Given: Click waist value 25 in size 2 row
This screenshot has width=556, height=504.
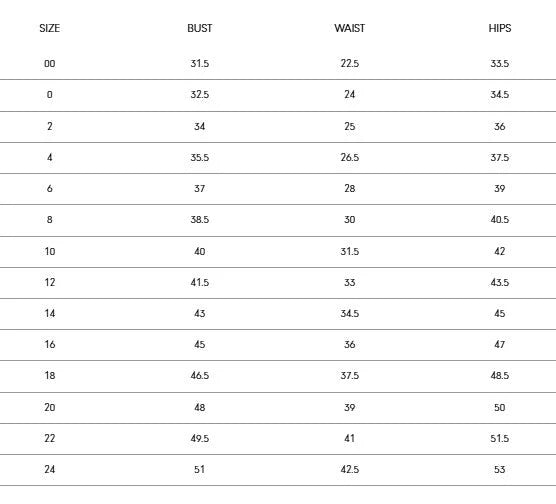Looking at the screenshot, I should (350, 126).
